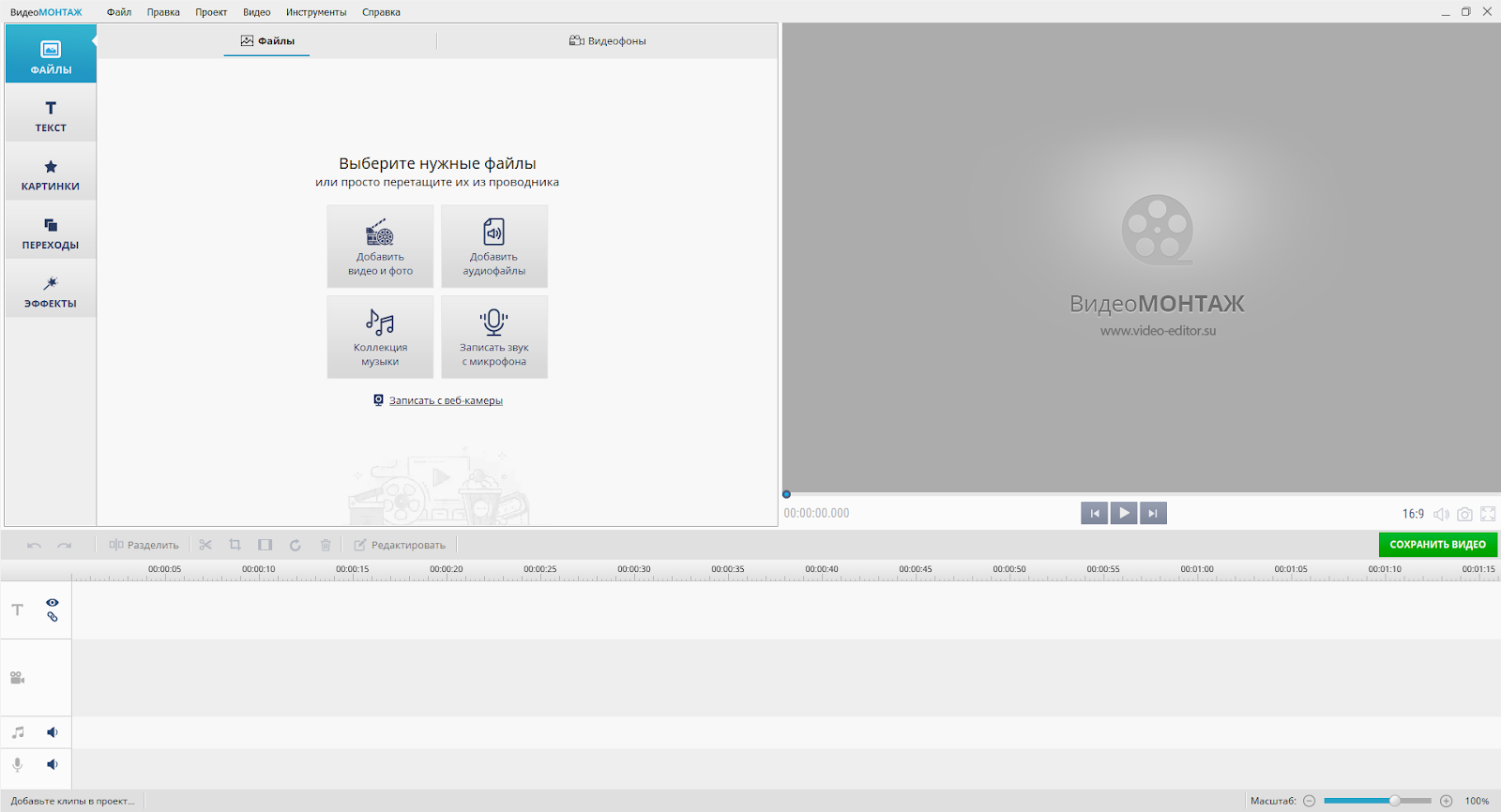Open the Файл menu
Screen dimensions: 1501x812
pyautogui.click(x=119, y=12)
